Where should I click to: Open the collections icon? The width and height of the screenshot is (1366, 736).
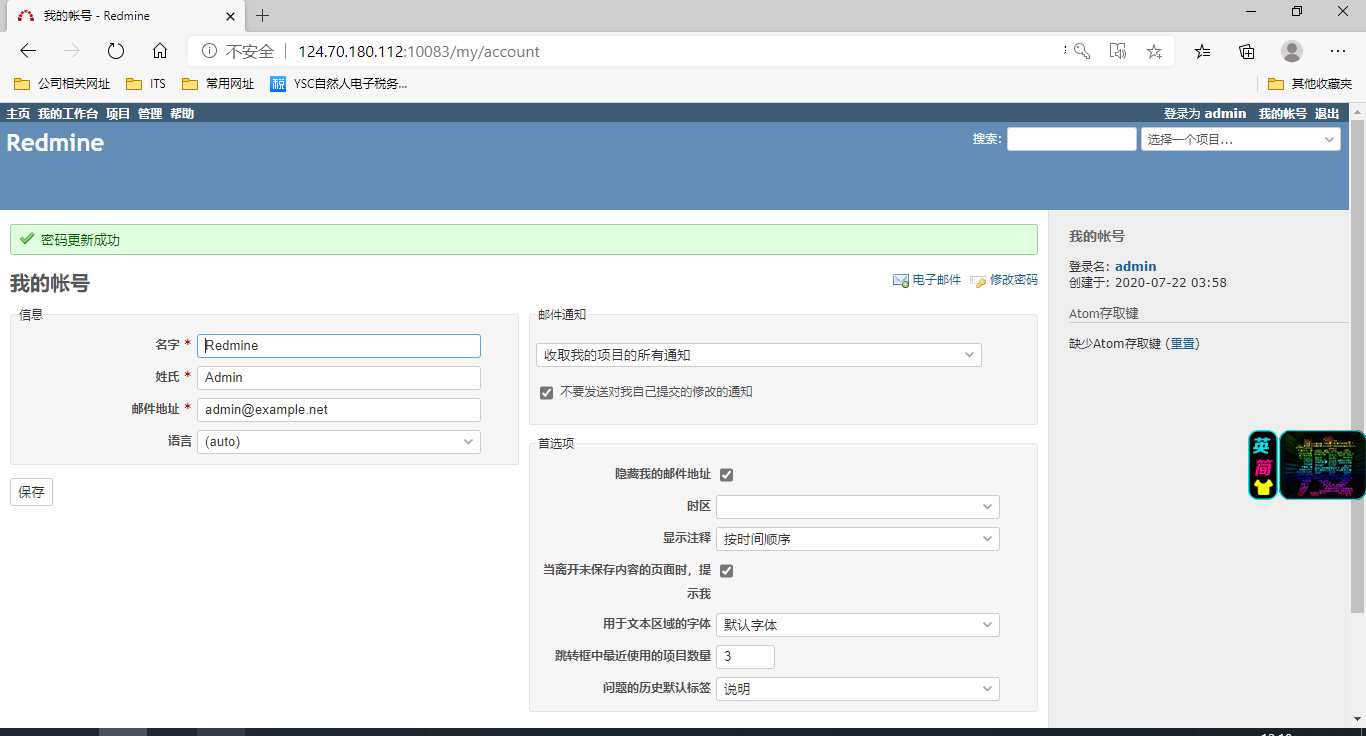[1247, 51]
